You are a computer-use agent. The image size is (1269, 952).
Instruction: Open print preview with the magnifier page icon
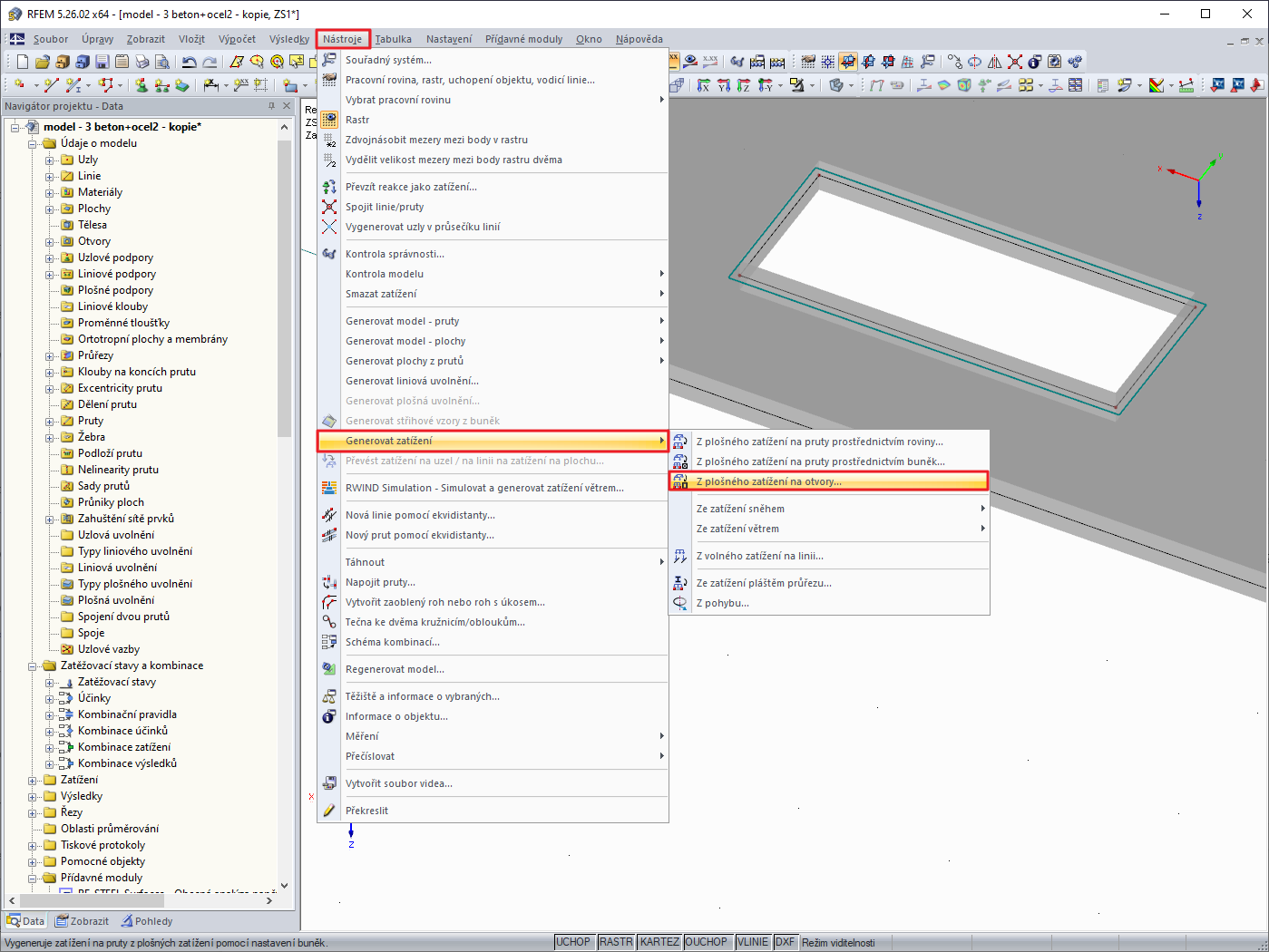[x=162, y=62]
